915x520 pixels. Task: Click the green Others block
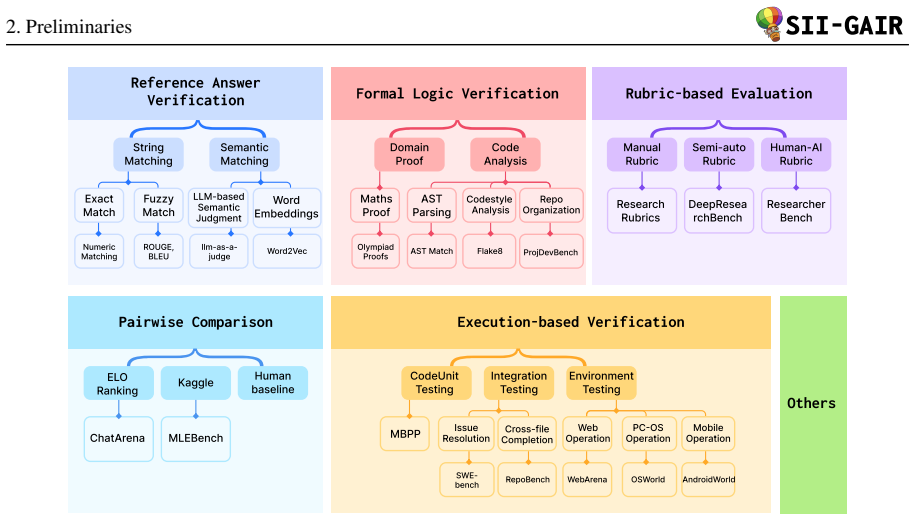[813, 404]
